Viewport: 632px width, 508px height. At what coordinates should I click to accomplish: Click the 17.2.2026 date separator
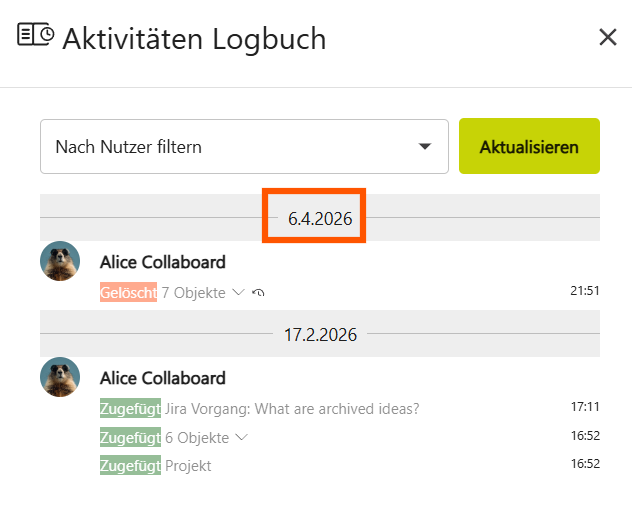320,334
